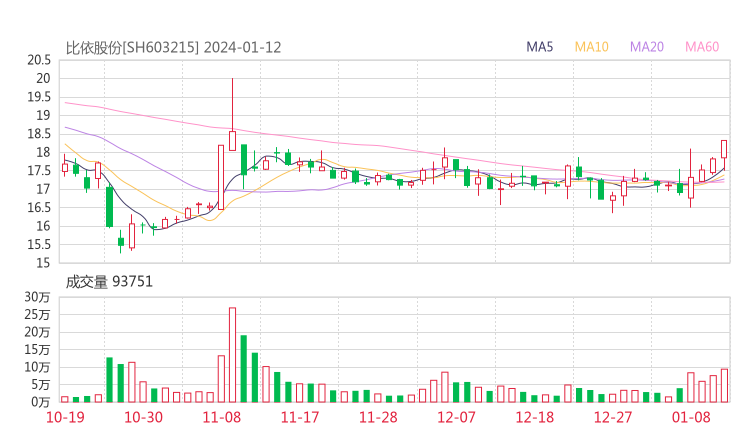Click the 19.5 price axis label
The image size is (740, 440).
coord(39,97)
